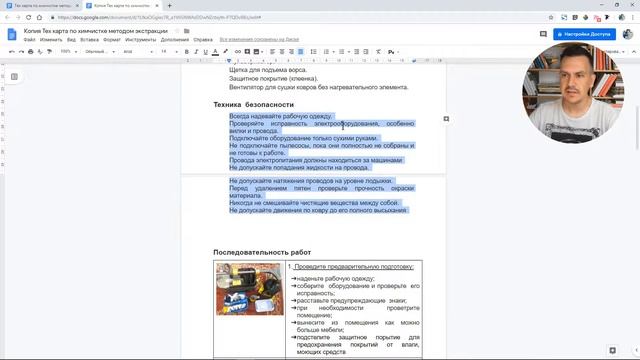Show the document outline sidebar icon

[x=14, y=77]
